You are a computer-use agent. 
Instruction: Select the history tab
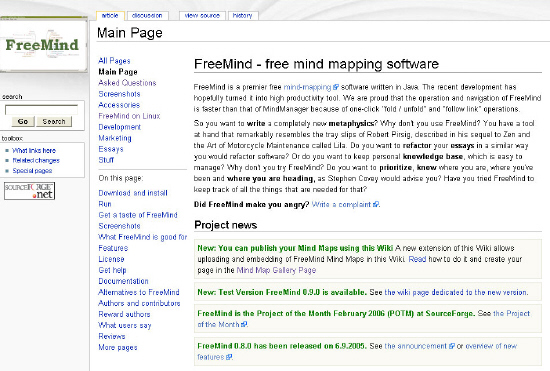[x=243, y=15]
